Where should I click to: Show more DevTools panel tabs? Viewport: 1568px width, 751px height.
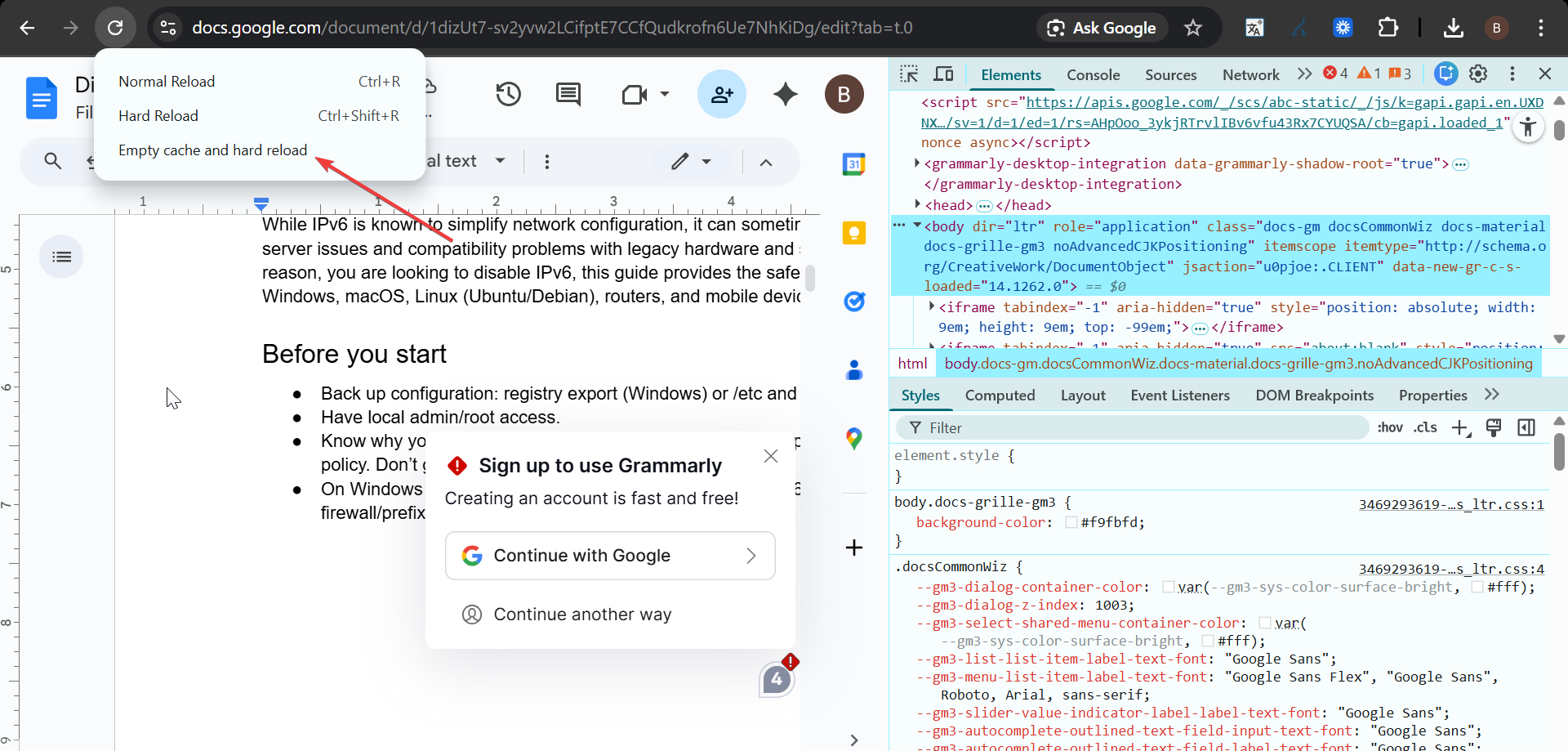pos(1305,74)
